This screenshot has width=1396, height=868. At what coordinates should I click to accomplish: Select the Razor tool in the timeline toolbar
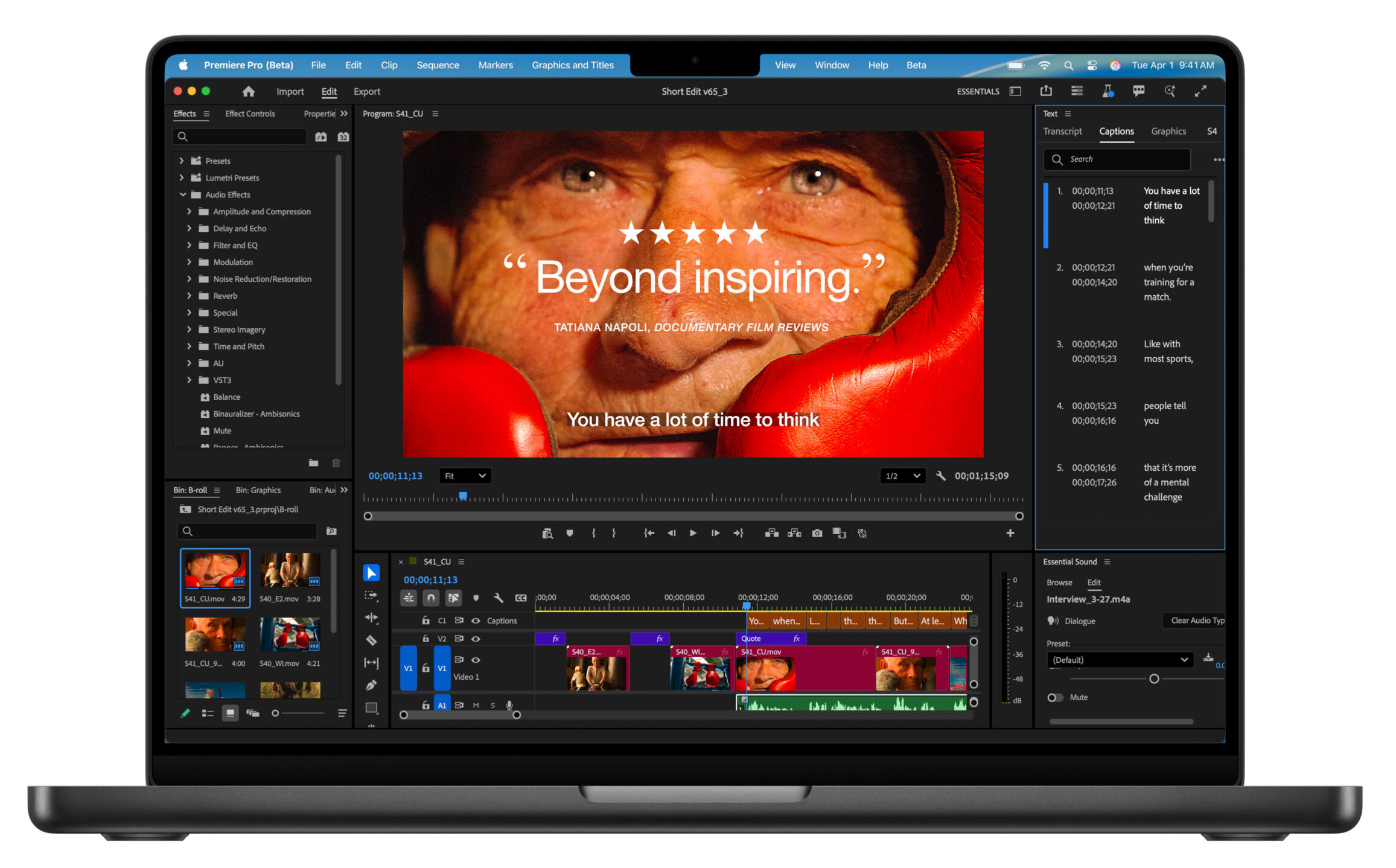pyautogui.click(x=371, y=640)
